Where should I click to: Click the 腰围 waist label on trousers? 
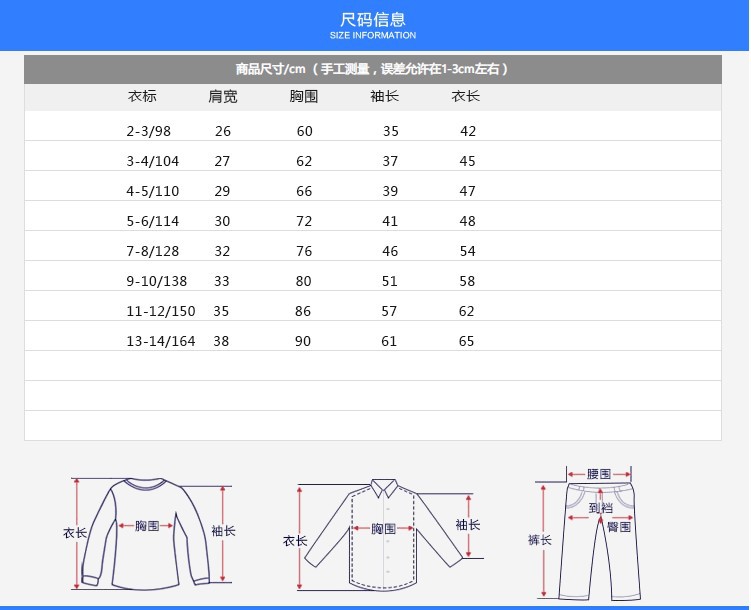coord(599,474)
